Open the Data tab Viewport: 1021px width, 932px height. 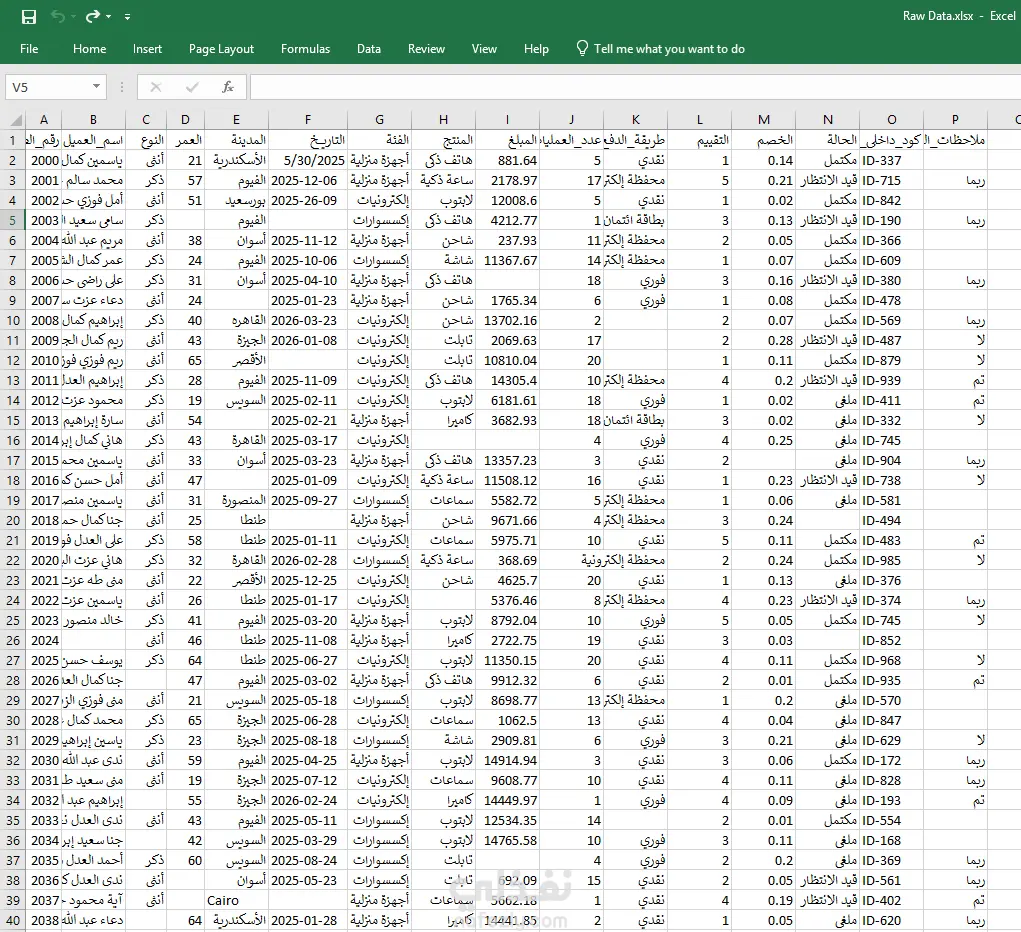(369, 49)
